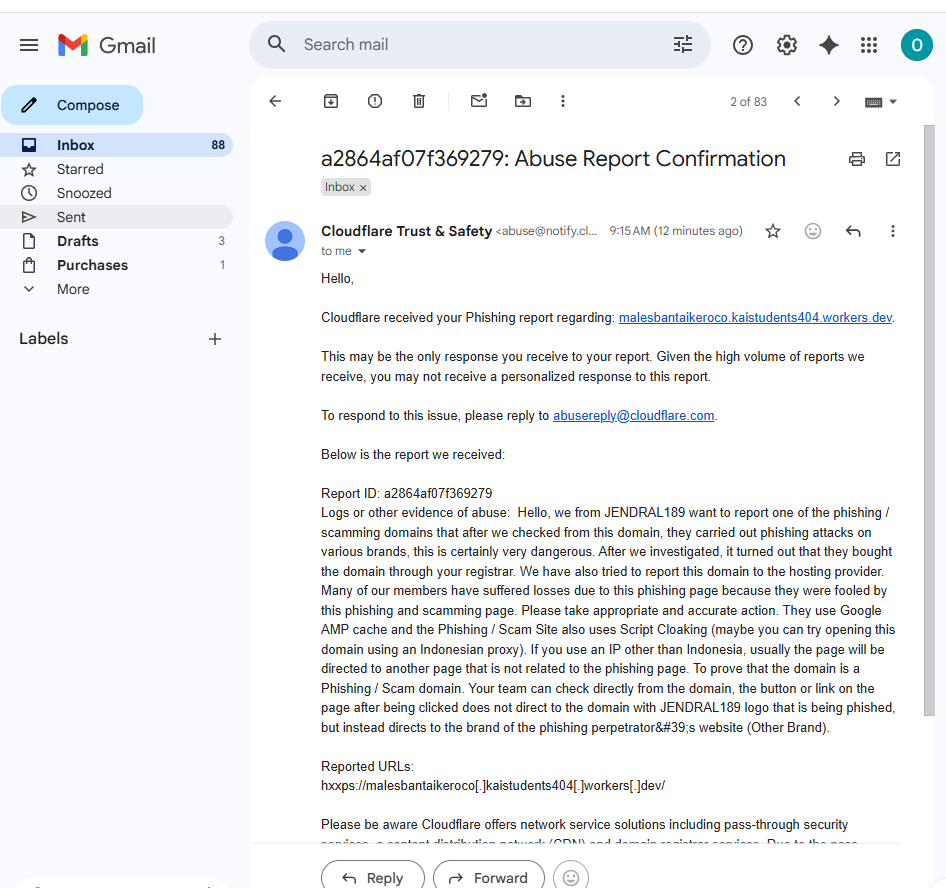Viewport: 946px width, 888px height.
Task: Open the Drafts folder
Action: (116, 241)
